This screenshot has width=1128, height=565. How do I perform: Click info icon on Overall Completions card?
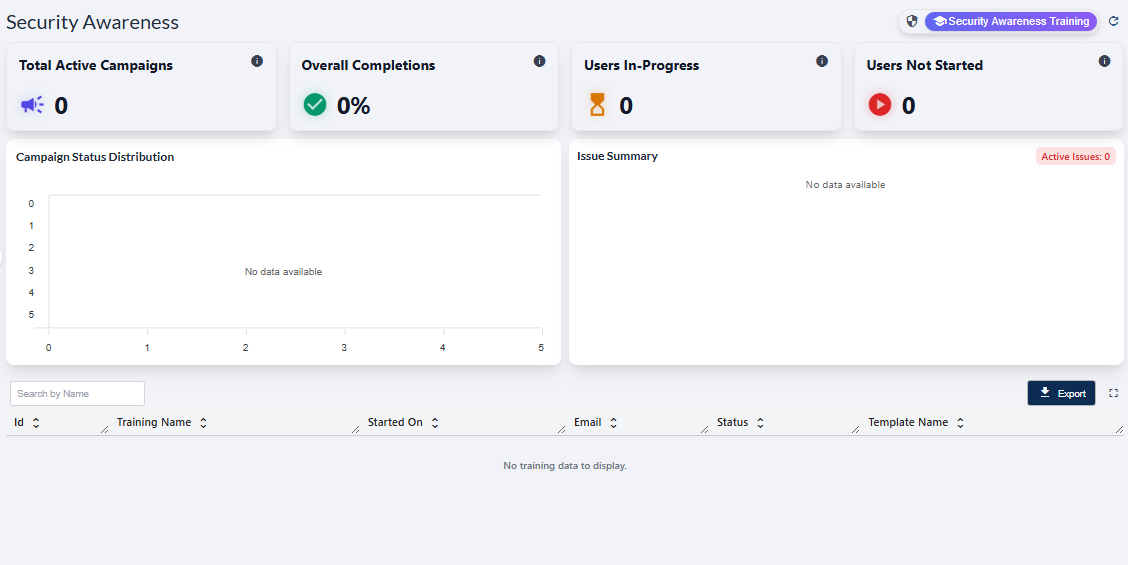pyautogui.click(x=540, y=61)
